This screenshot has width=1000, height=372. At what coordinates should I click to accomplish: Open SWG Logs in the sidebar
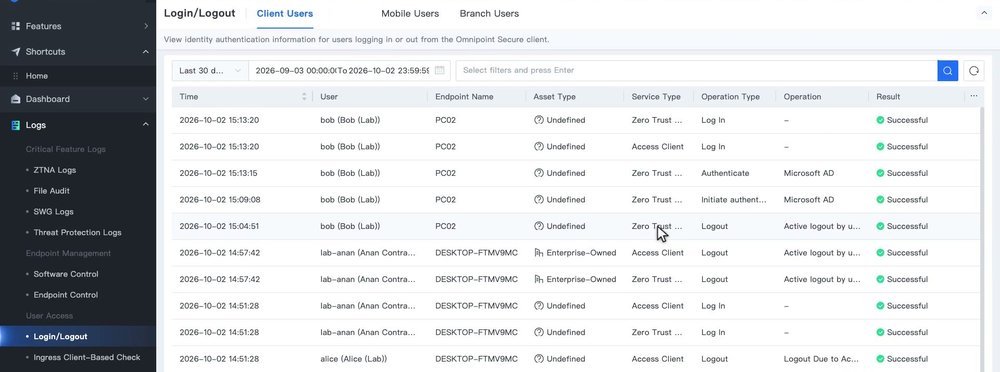coord(54,212)
